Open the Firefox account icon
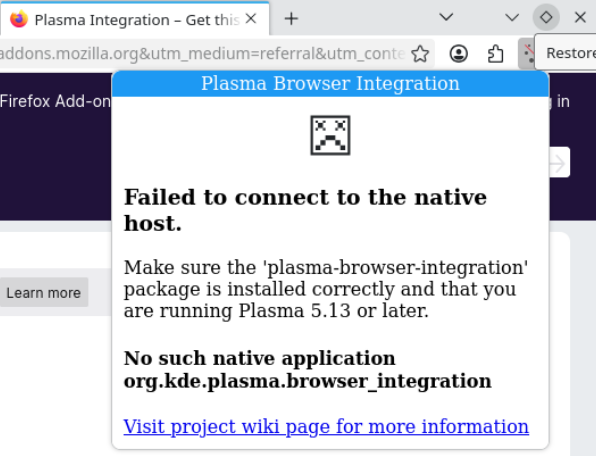Viewport: 596px width, 456px height. pos(459,54)
